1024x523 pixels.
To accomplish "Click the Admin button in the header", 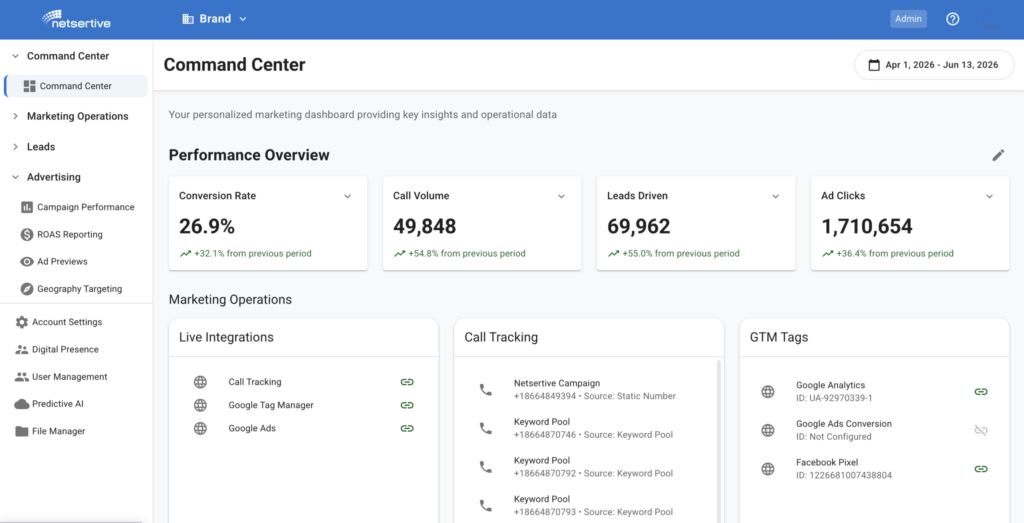I will tap(908, 19).
